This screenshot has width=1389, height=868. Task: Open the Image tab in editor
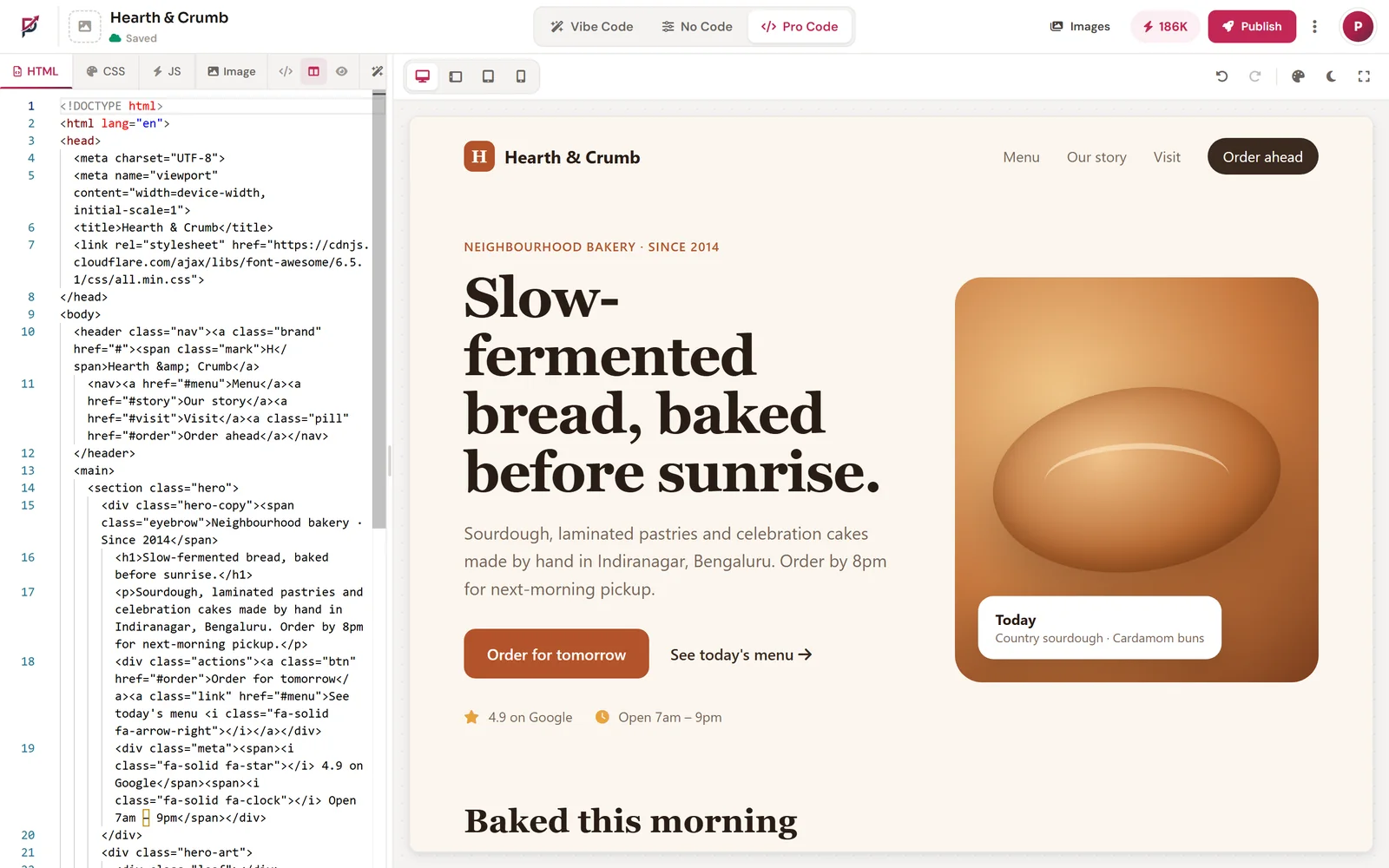tap(231, 71)
